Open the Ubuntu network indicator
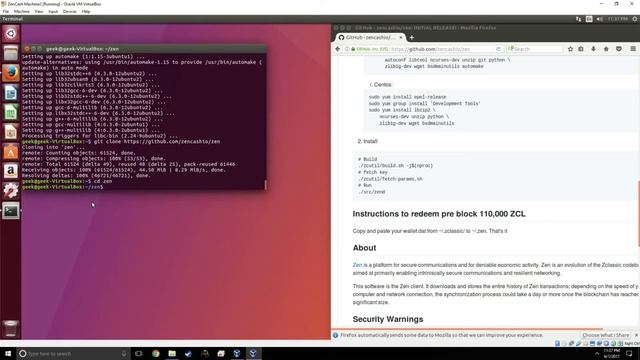Screen dimensions: 640x360 pyautogui.click(x=578, y=19)
